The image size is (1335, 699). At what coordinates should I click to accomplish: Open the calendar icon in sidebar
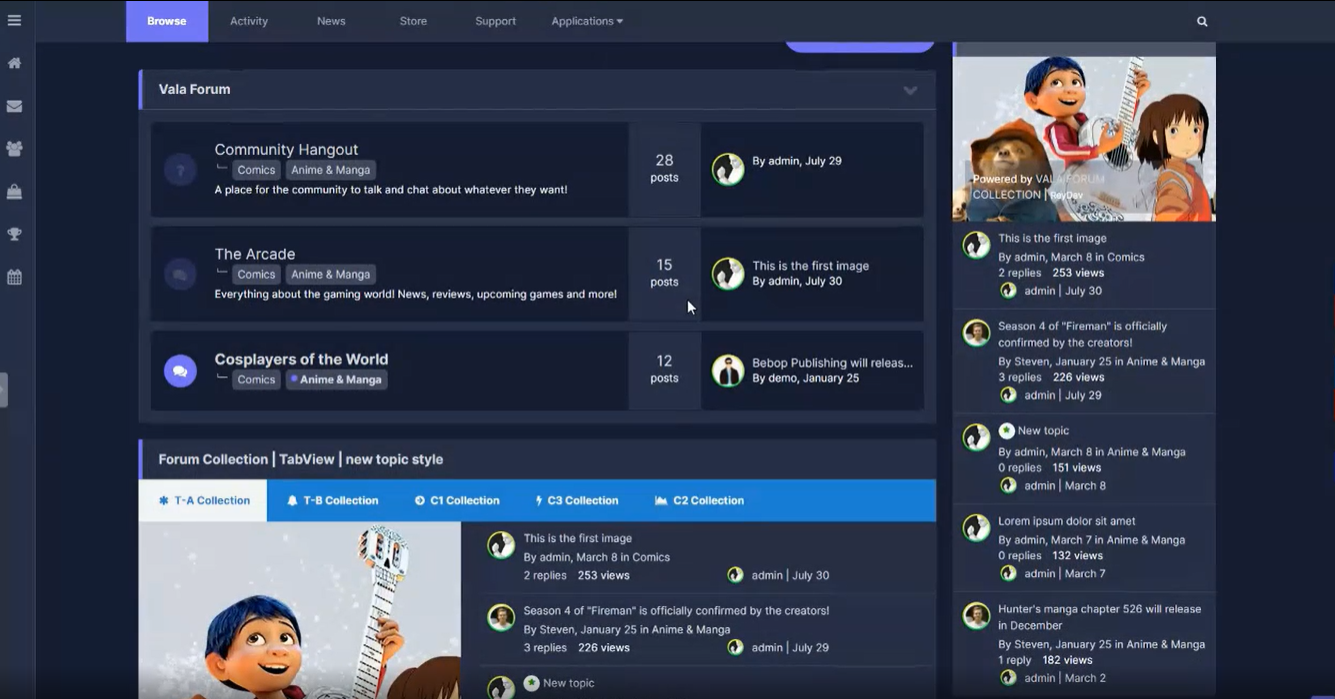point(14,277)
